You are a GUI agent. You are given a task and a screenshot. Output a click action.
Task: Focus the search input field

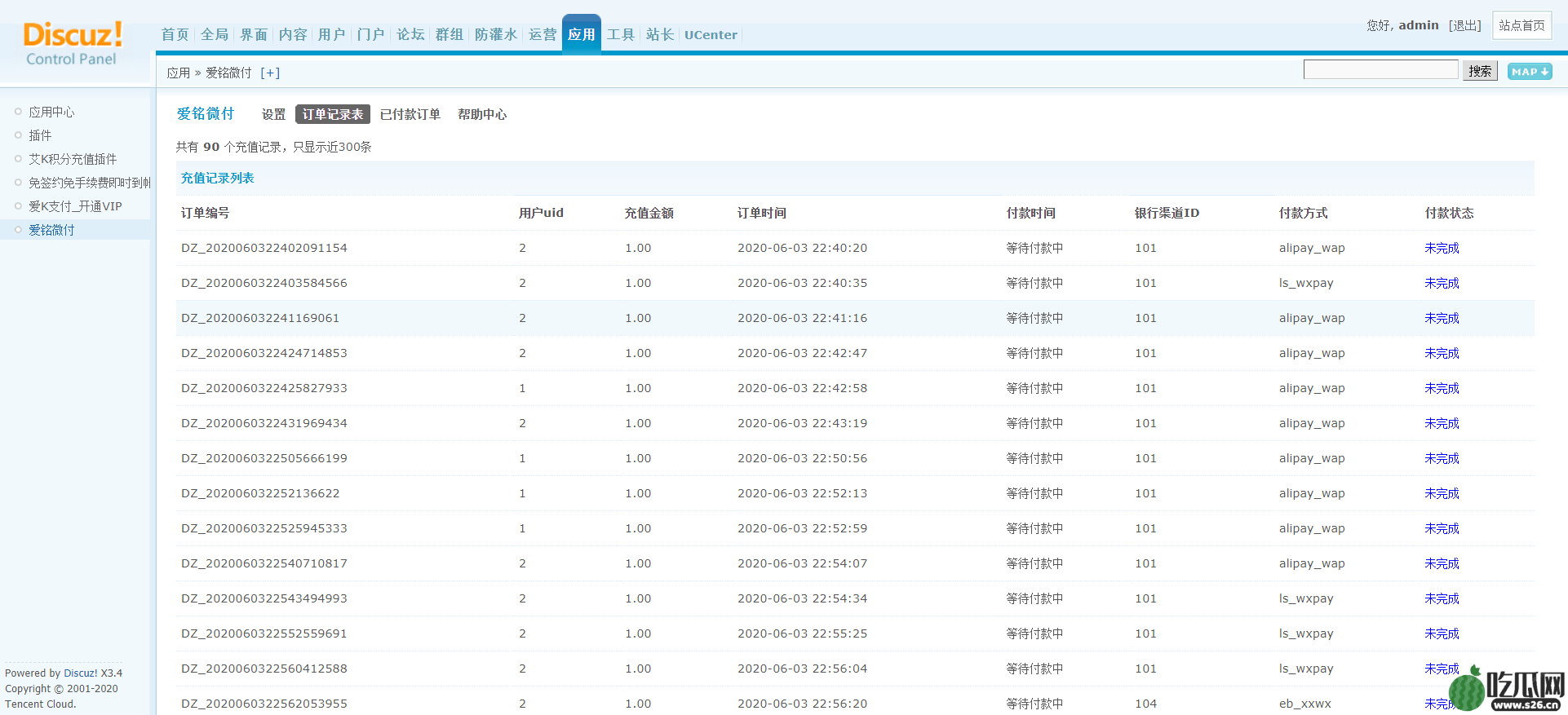point(1380,70)
